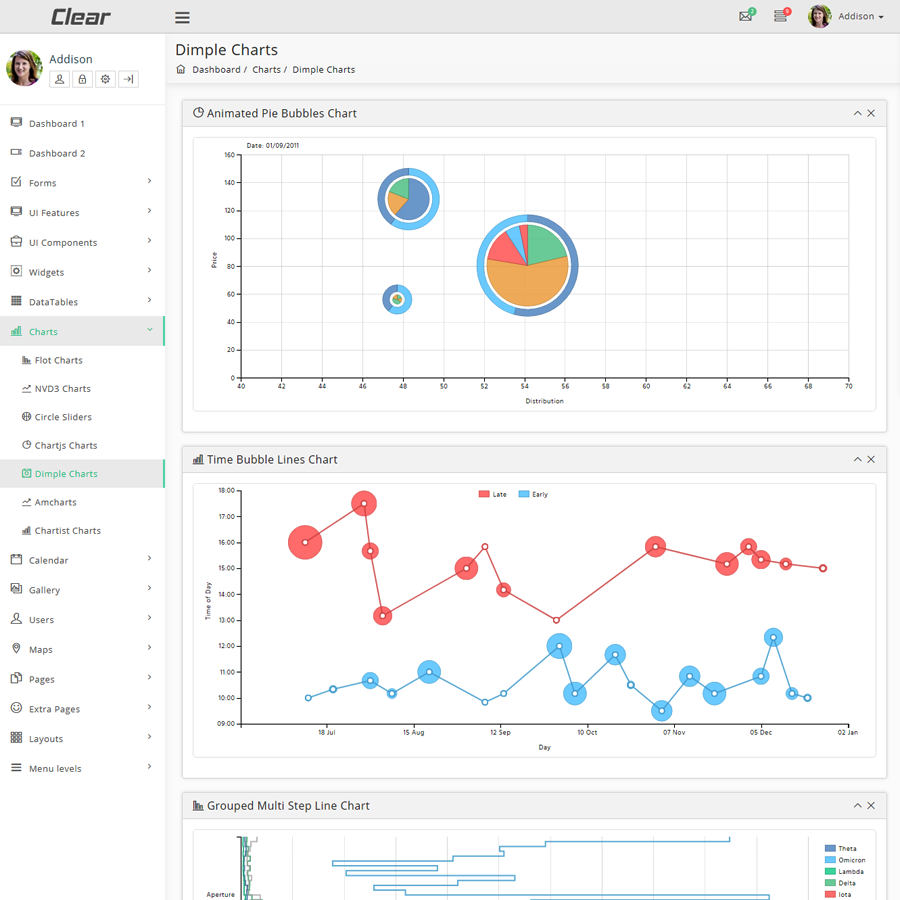Image resolution: width=900 pixels, height=900 pixels.
Task: Collapse the Time Bubble Lines Chart panel
Action: [858, 460]
